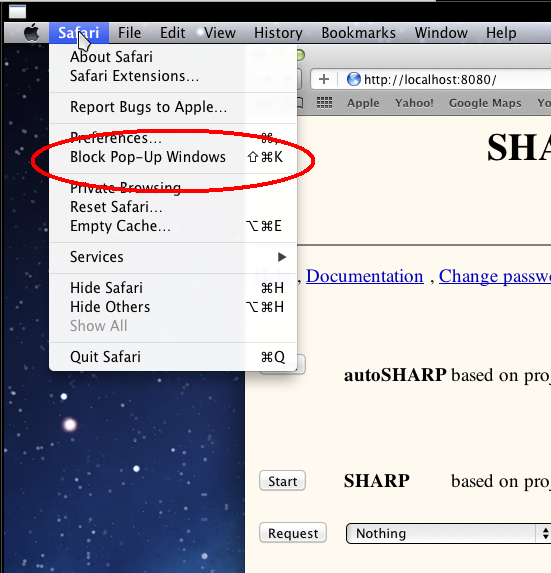The height and width of the screenshot is (573, 551).
Task: Click the globe site icon in address bar
Action: 353,79
